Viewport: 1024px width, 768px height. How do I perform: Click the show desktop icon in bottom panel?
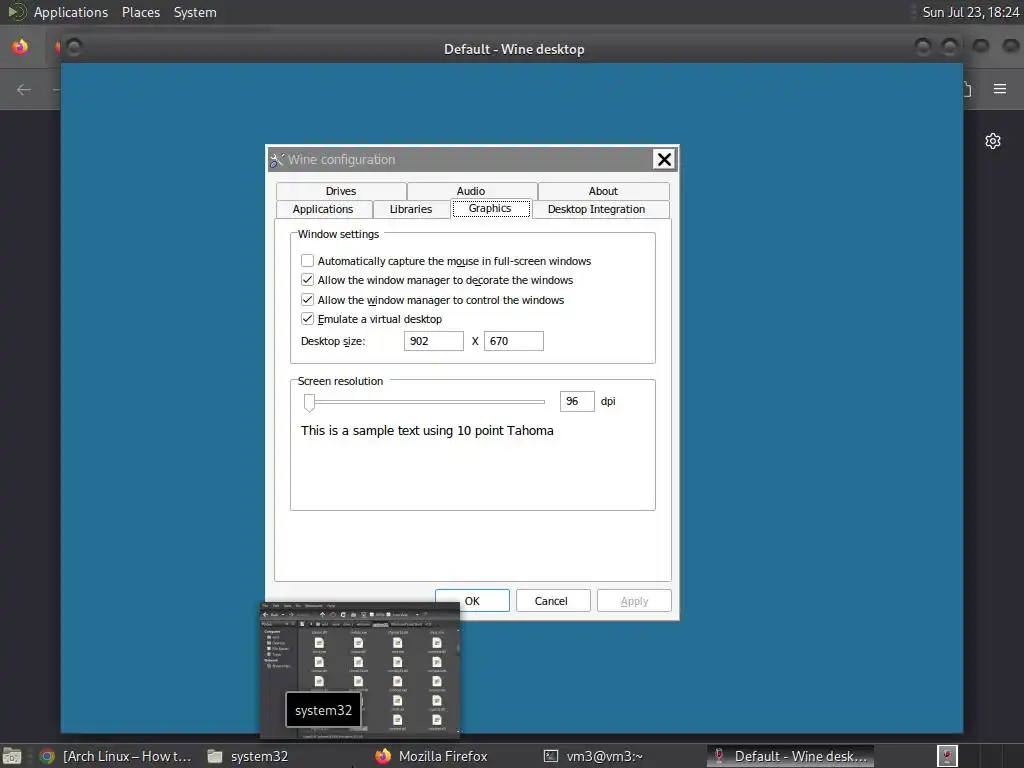click(12, 756)
